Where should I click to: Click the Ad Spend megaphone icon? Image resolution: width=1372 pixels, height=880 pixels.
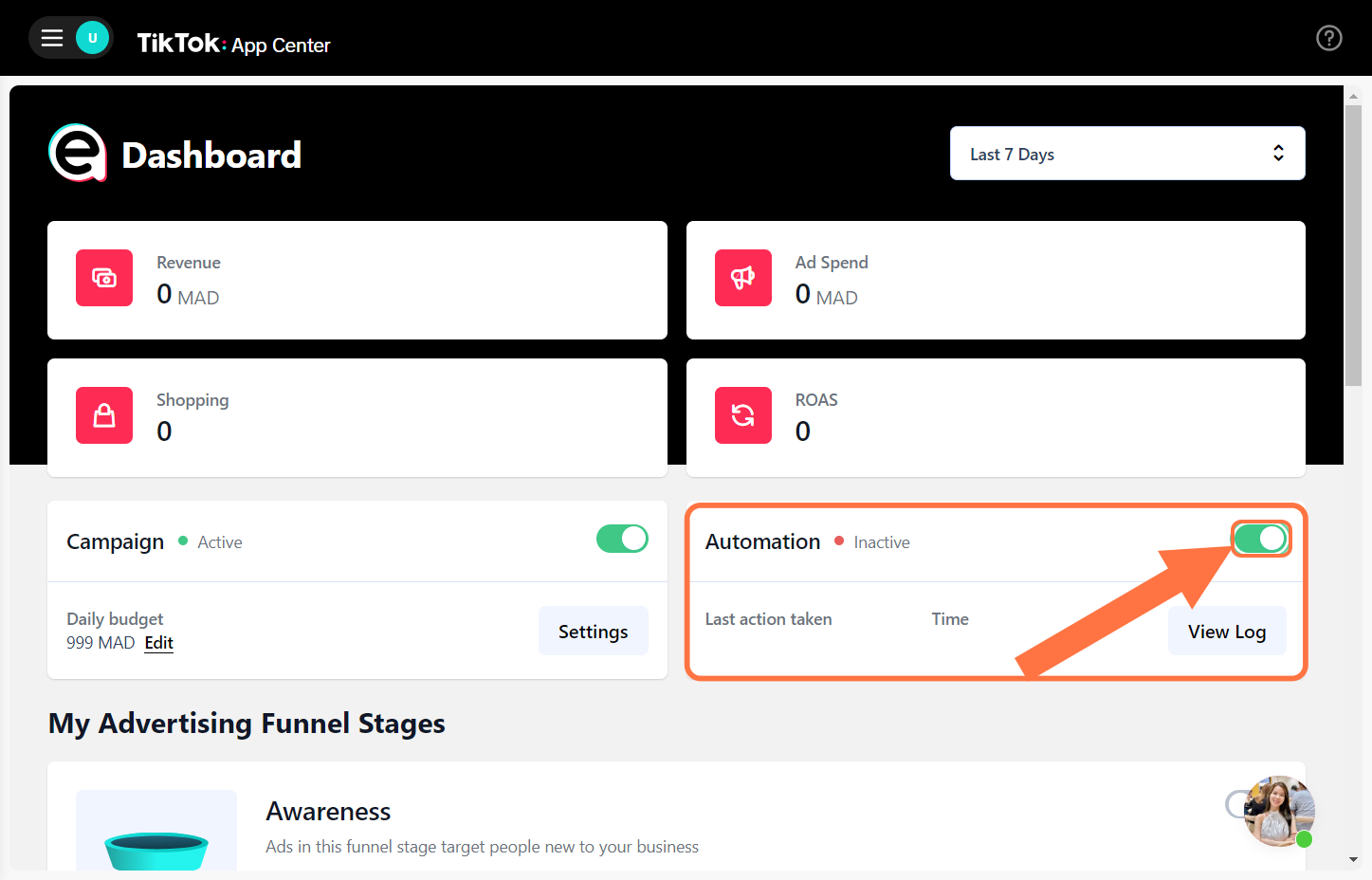pyautogui.click(x=743, y=278)
